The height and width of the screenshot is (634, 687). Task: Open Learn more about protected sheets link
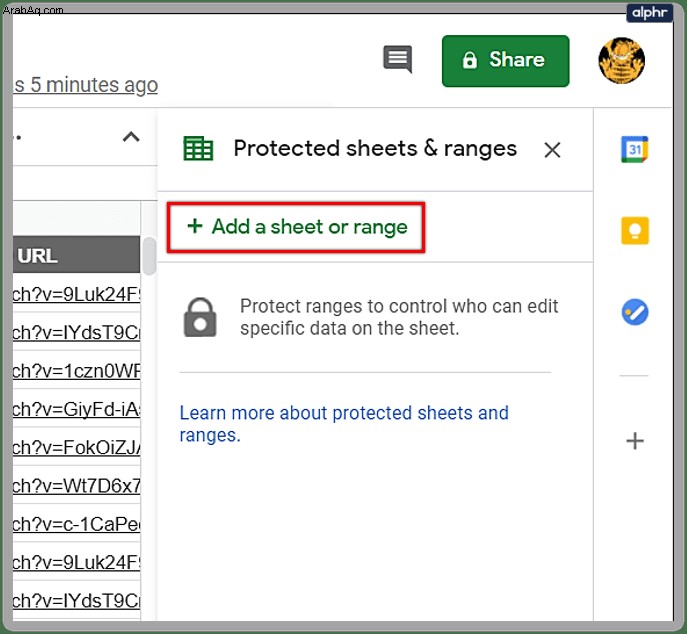[x=344, y=424]
